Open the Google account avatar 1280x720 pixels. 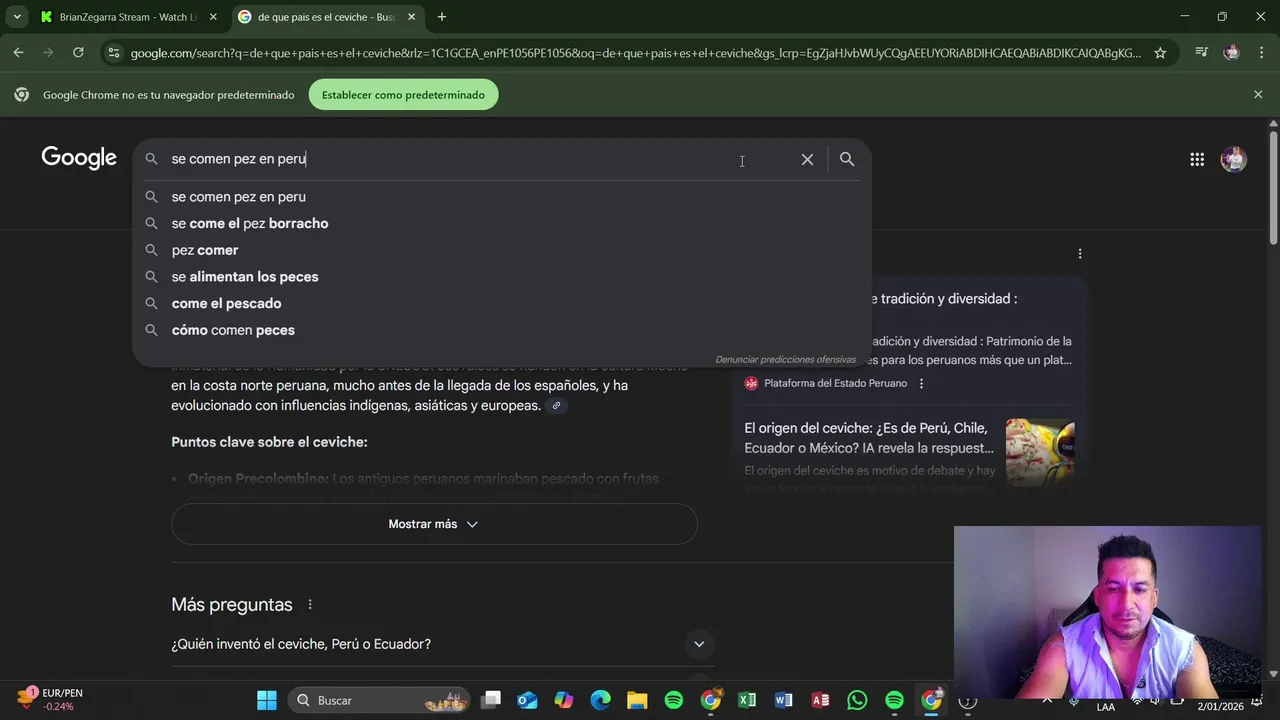pos(1234,159)
